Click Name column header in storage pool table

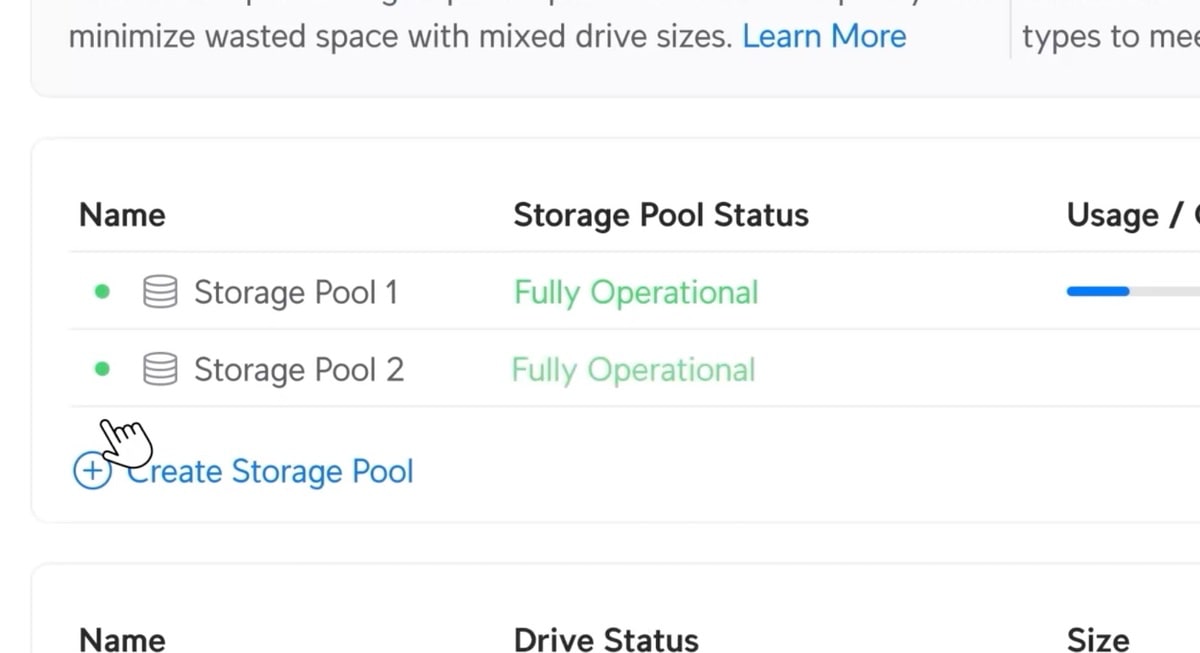122,215
